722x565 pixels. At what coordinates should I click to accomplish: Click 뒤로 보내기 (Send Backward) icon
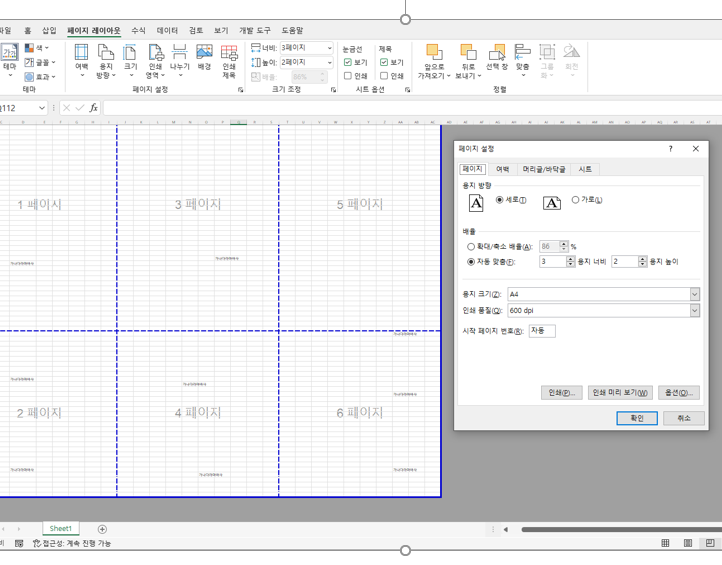click(x=468, y=61)
